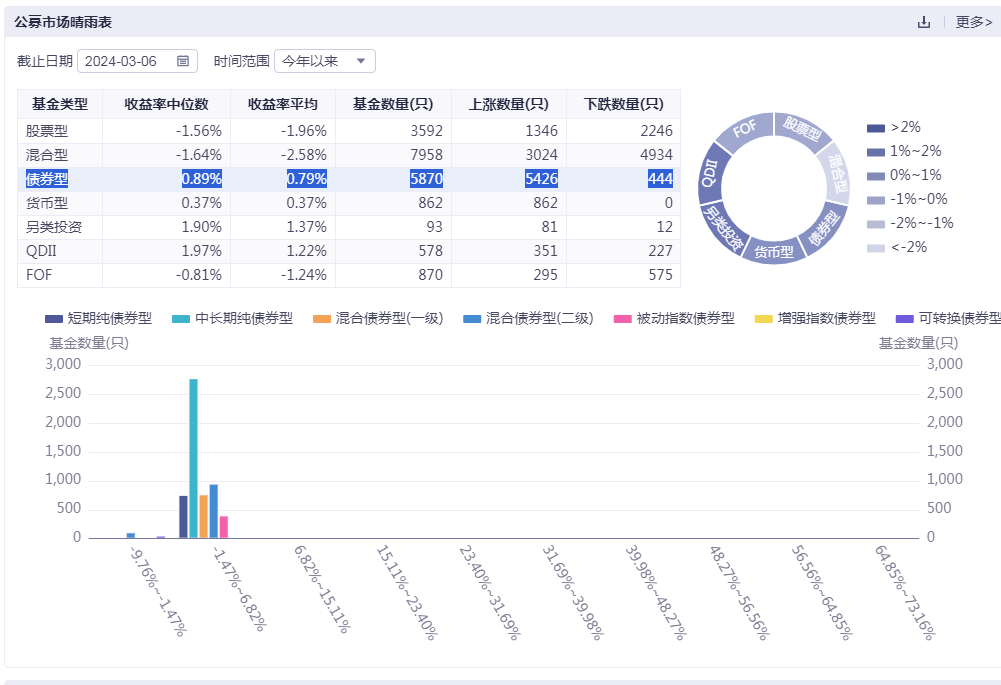Screen dimensions: 1001x685
Task: Sort by the 收益率中位数 column header
Action: [166, 104]
